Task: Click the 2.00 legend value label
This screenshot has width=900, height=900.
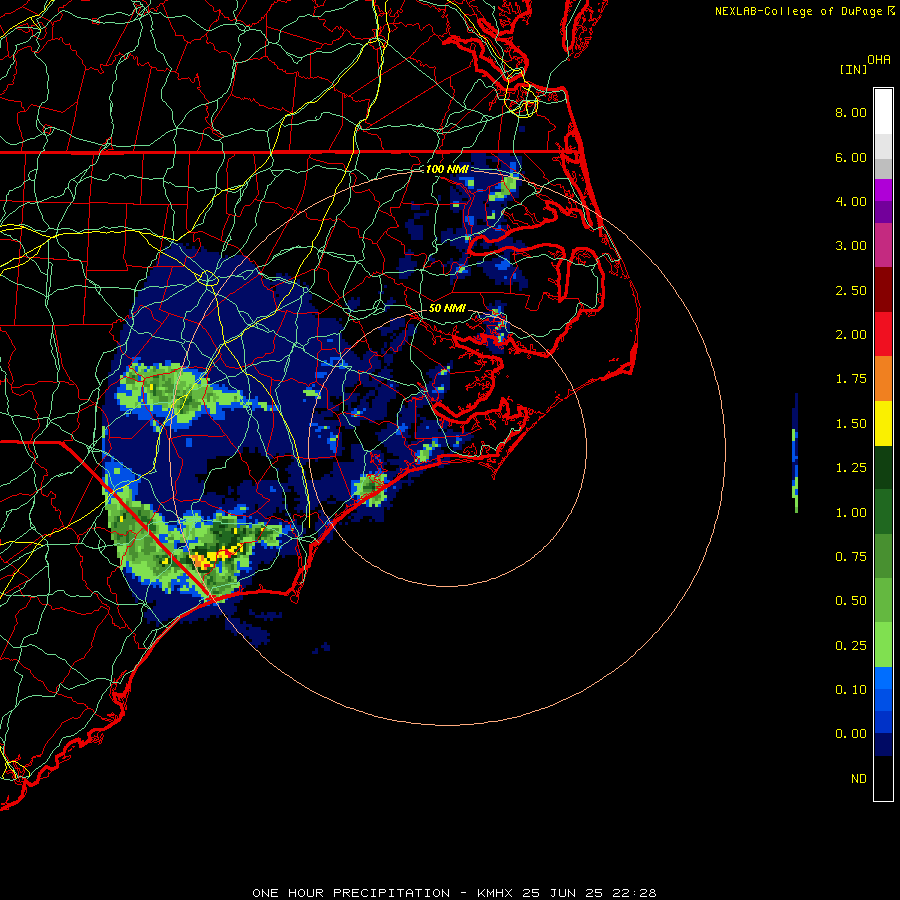Action: [x=851, y=335]
